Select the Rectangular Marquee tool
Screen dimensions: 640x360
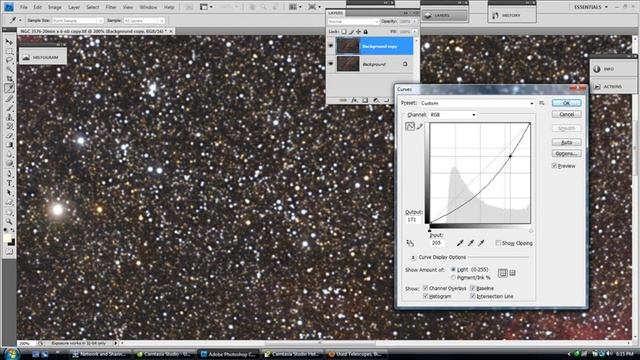point(9,51)
